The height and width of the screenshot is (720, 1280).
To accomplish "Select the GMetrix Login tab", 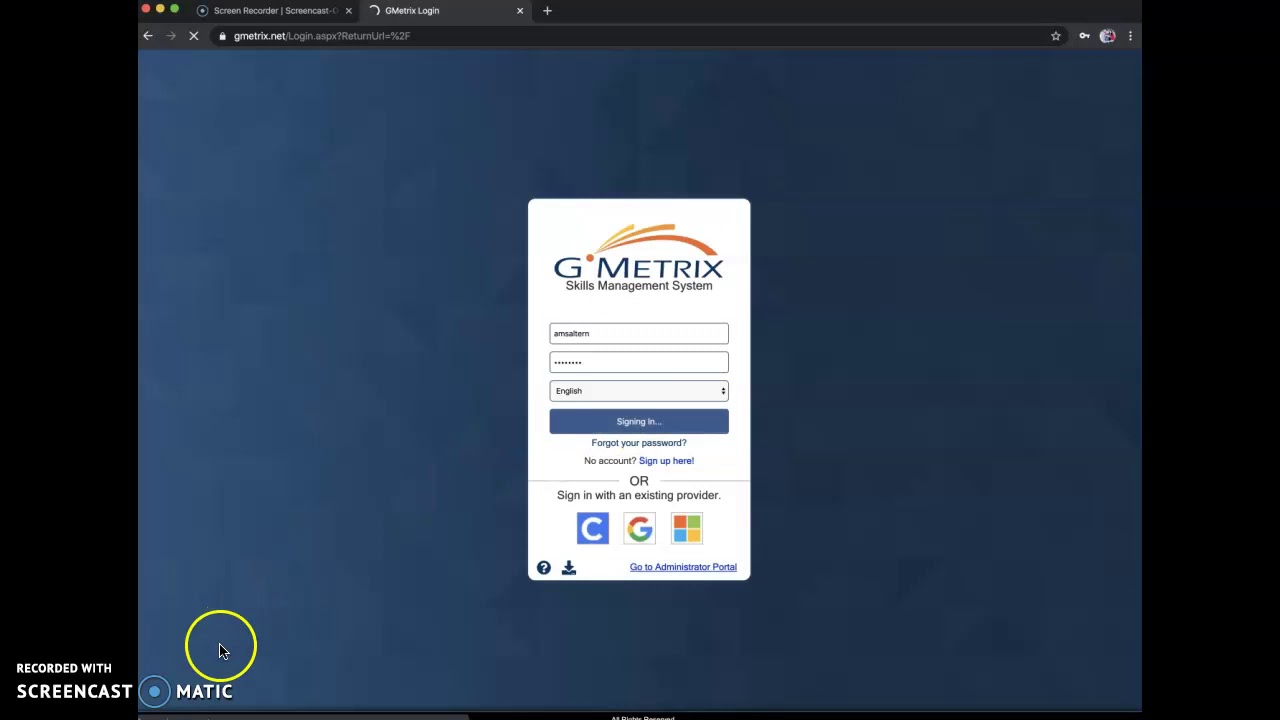I will tap(446, 10).
